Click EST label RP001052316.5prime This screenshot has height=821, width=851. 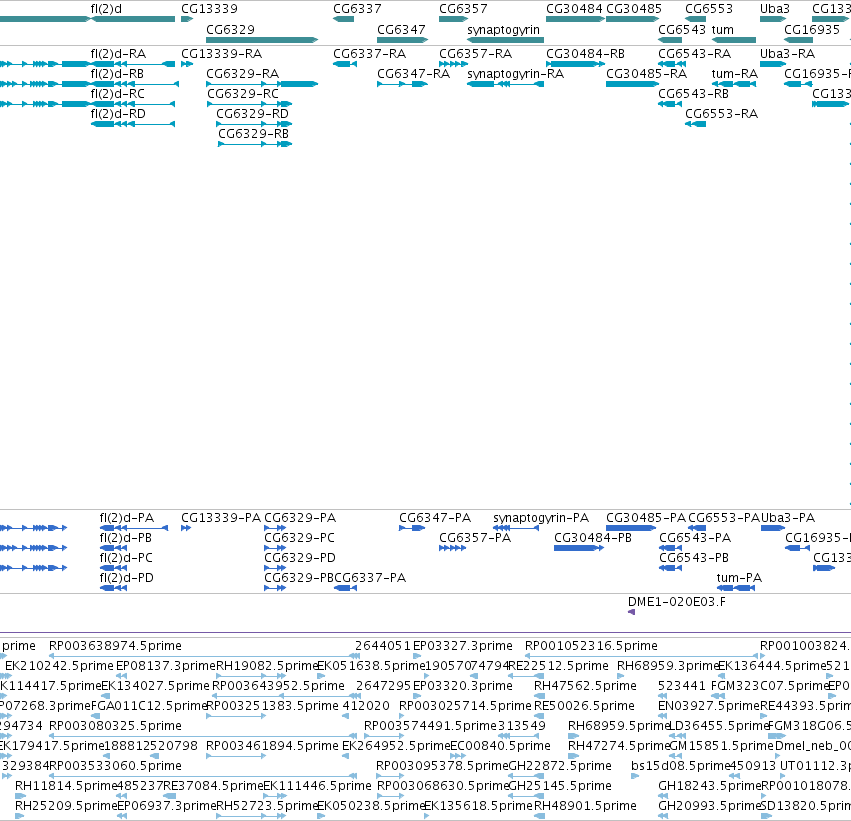tap(591, 646)
